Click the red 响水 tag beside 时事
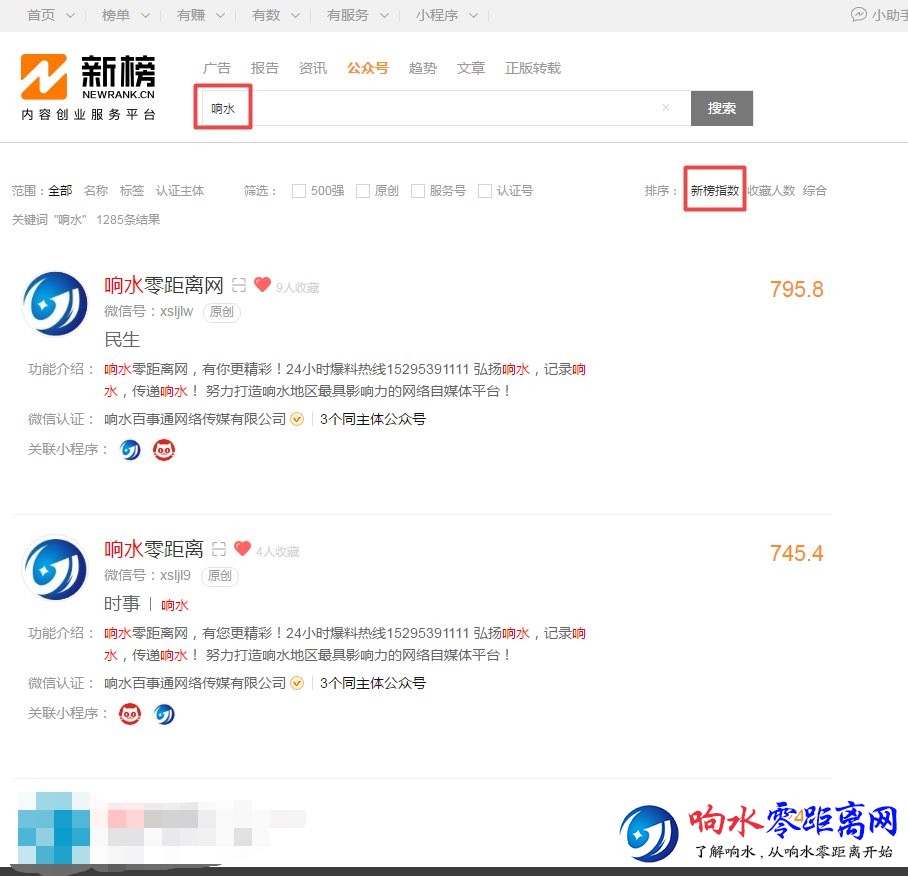 click(175, 605)
